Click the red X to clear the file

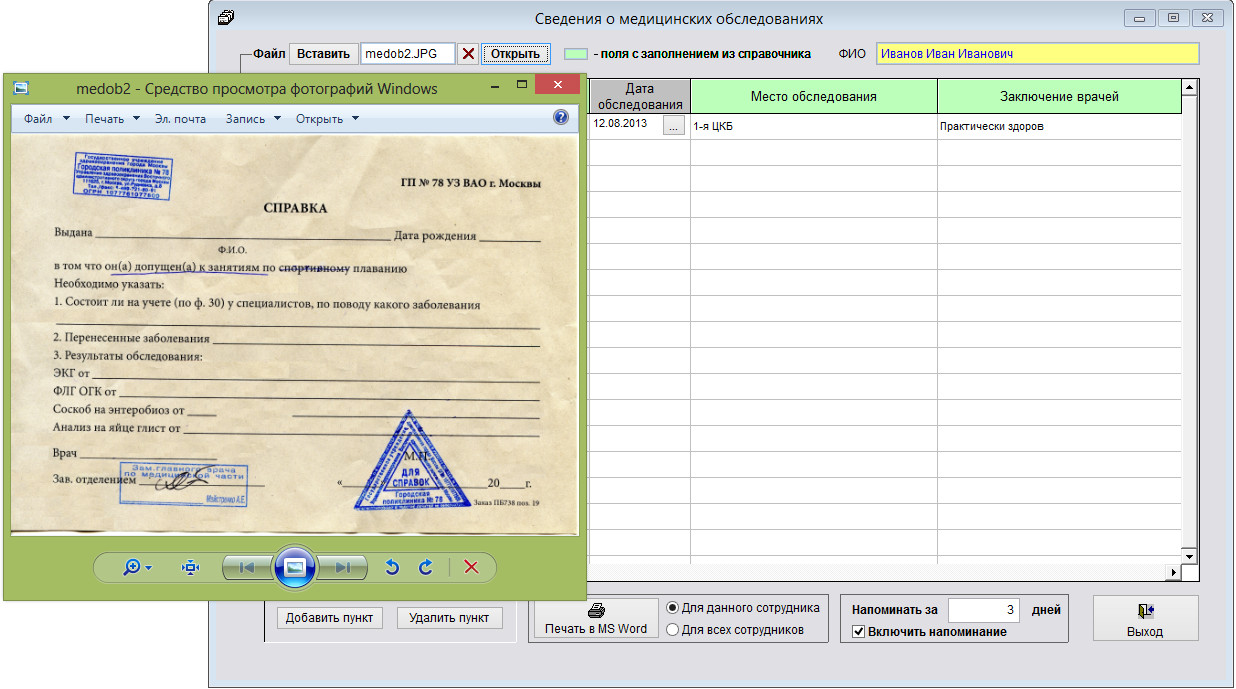pos(467,54)
